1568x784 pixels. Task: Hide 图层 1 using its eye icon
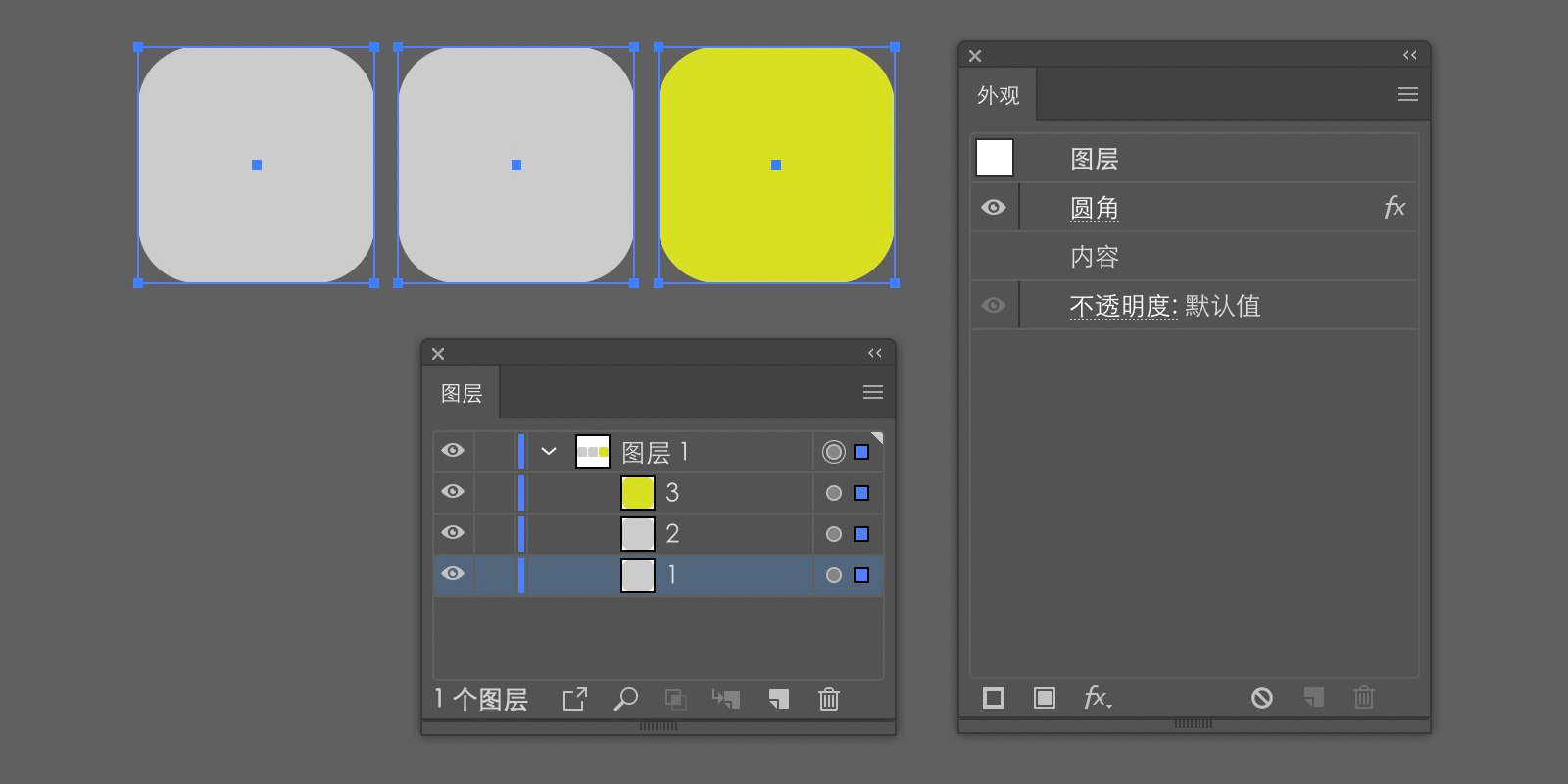pyautogui.click(x=453, y=451)
